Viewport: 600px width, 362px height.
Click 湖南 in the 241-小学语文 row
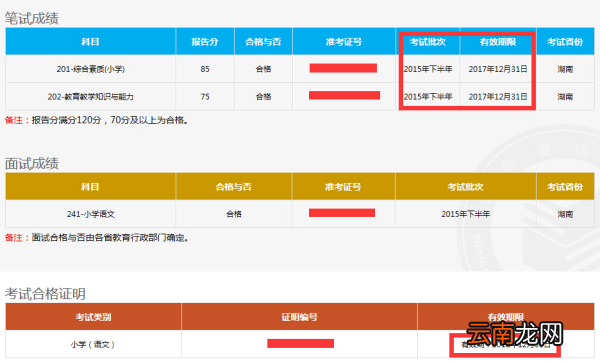(565, 214)
